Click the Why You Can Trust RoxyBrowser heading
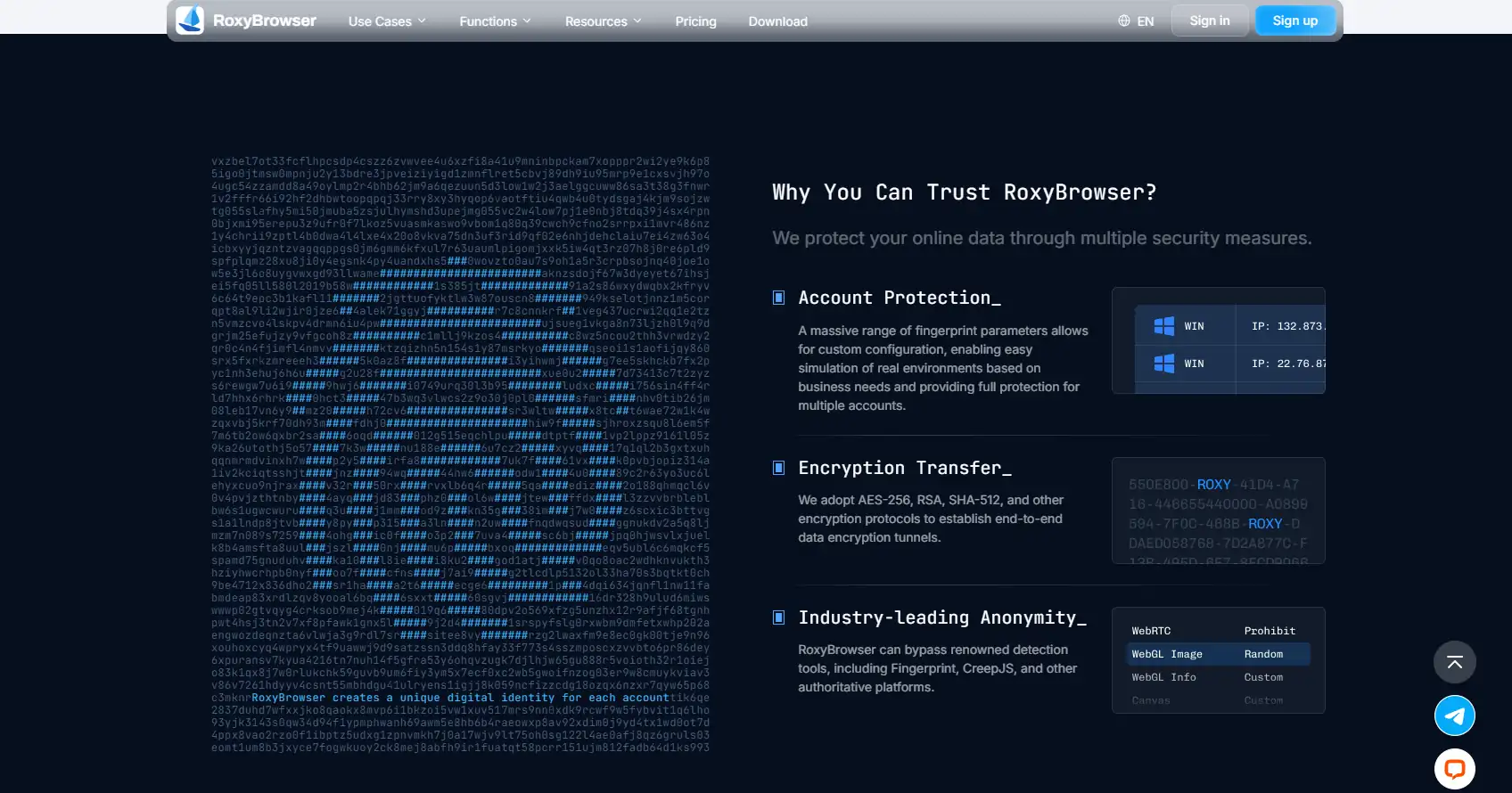Image resolution: width=1512 pixels, height=793 pixels. (965, 192)
